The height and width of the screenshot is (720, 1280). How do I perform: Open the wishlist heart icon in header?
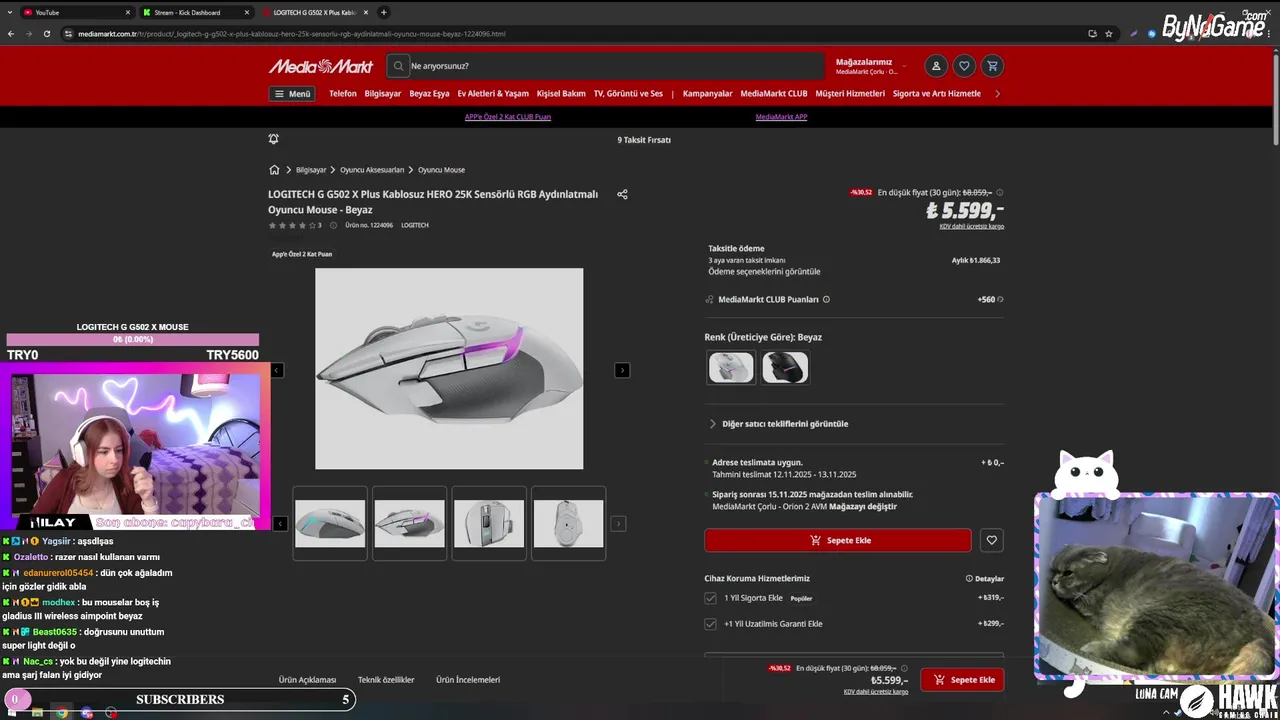[x=964, y=66]
